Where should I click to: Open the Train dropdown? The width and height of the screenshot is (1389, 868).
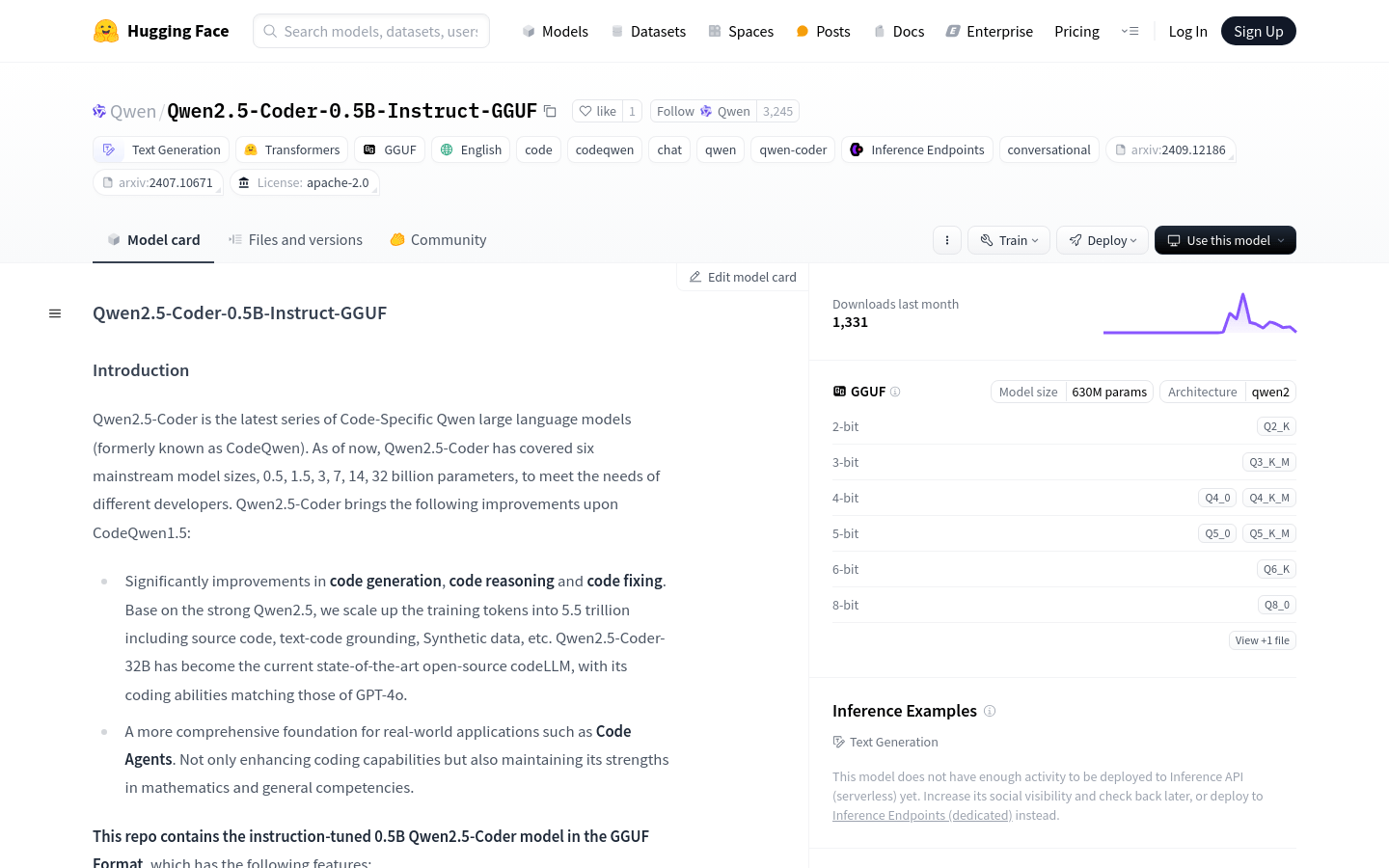tap(1008, 239)
